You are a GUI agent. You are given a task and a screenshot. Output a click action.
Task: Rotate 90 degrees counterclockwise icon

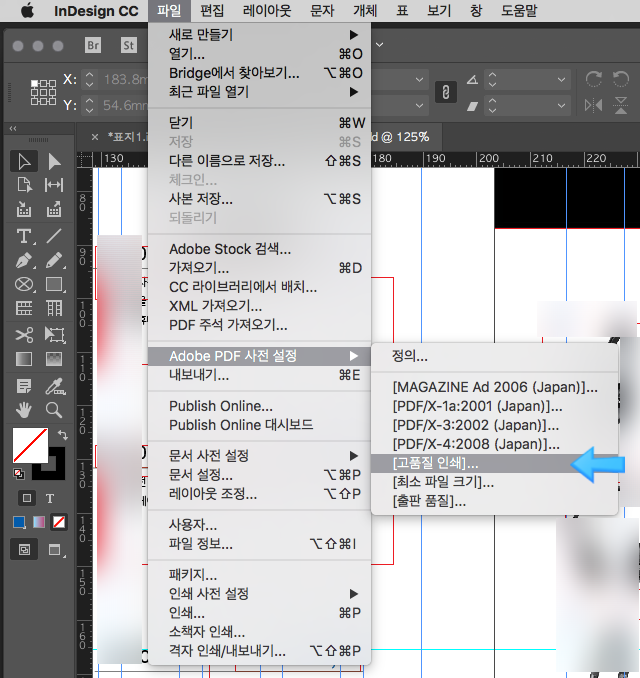621,79
